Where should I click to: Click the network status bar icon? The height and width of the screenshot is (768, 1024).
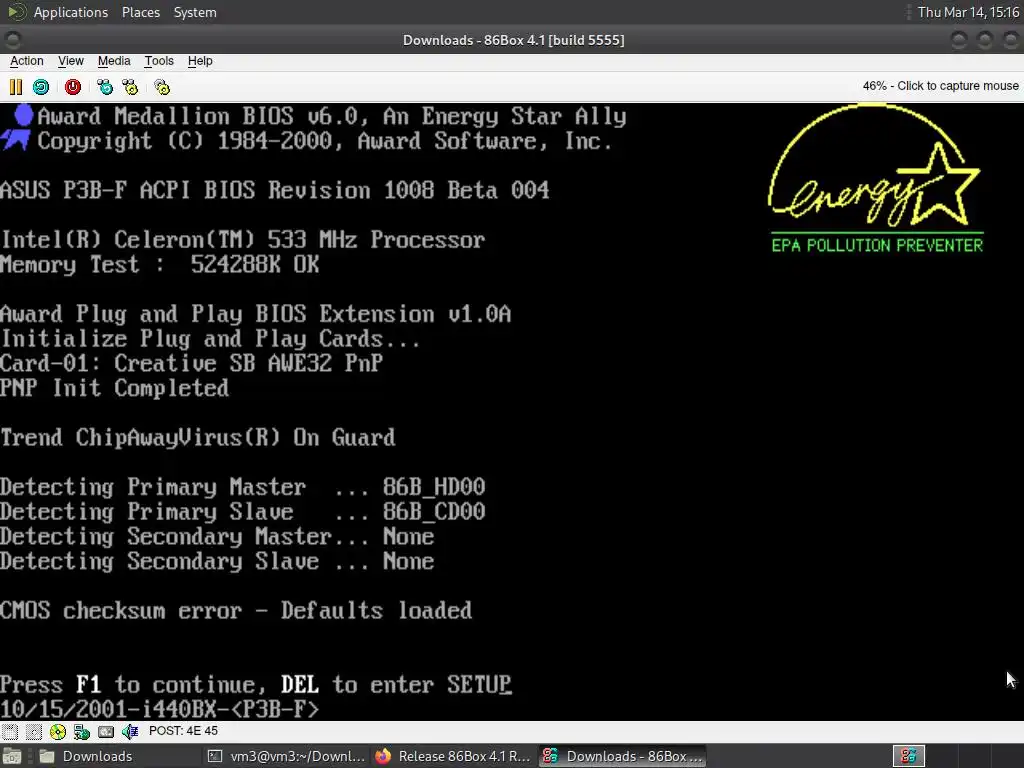pyautogui.click(x=82, y=731)
